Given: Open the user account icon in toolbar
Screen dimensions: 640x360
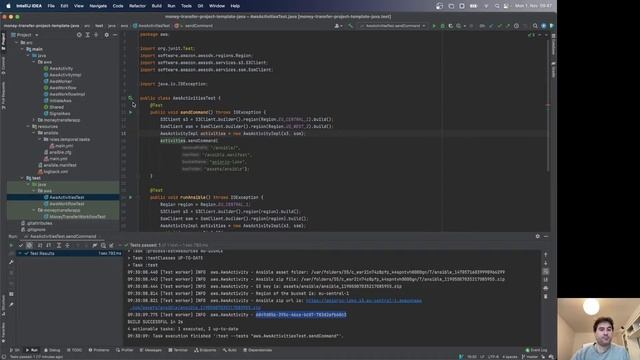Looking at the screenshot, I should (x=338, y=26).
